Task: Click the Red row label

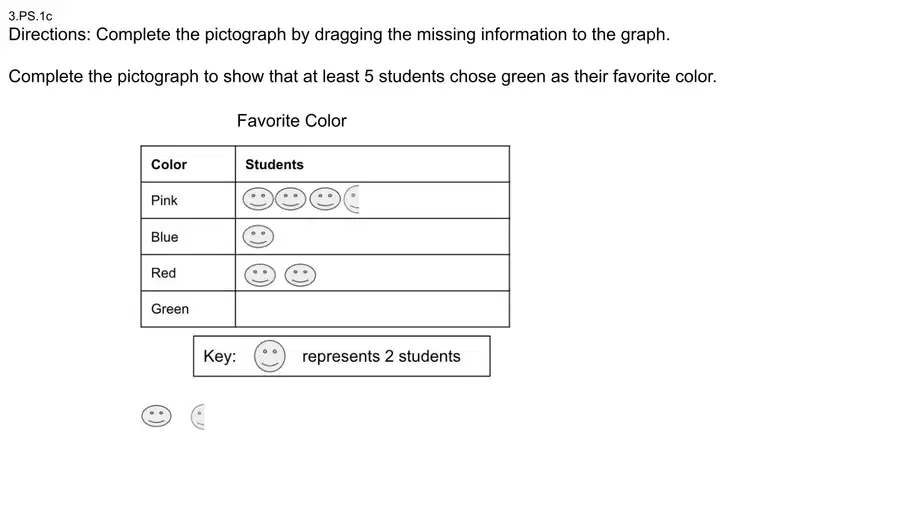Action: click(164, 273)
